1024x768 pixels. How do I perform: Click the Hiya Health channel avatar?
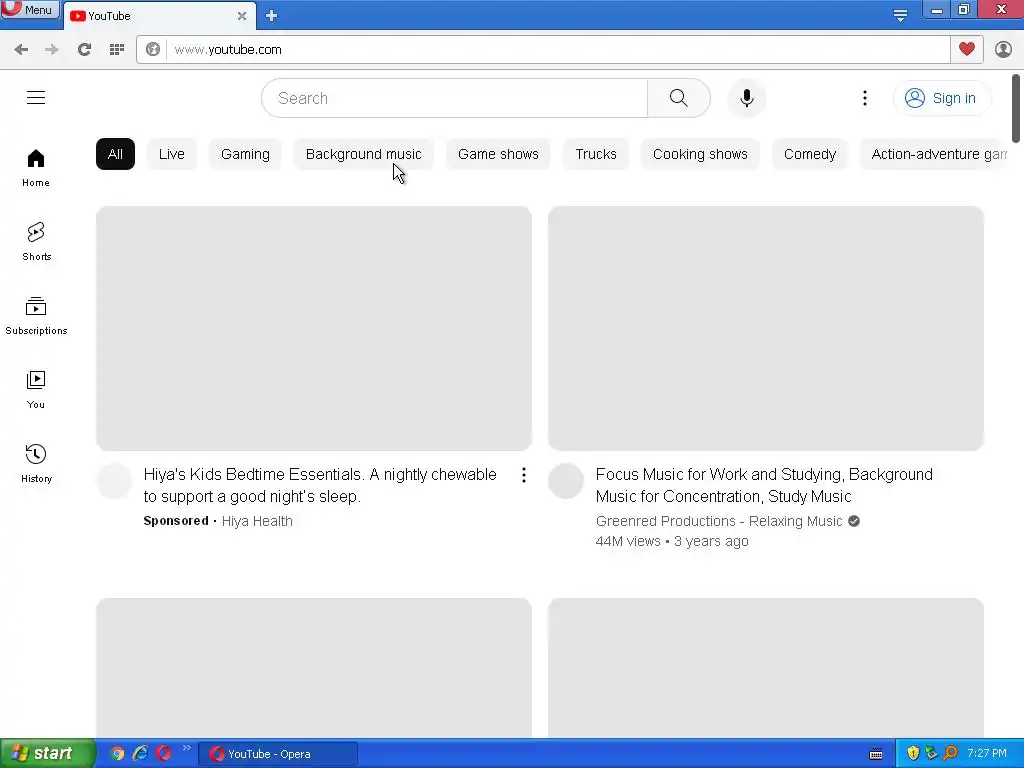click(114, 481)
